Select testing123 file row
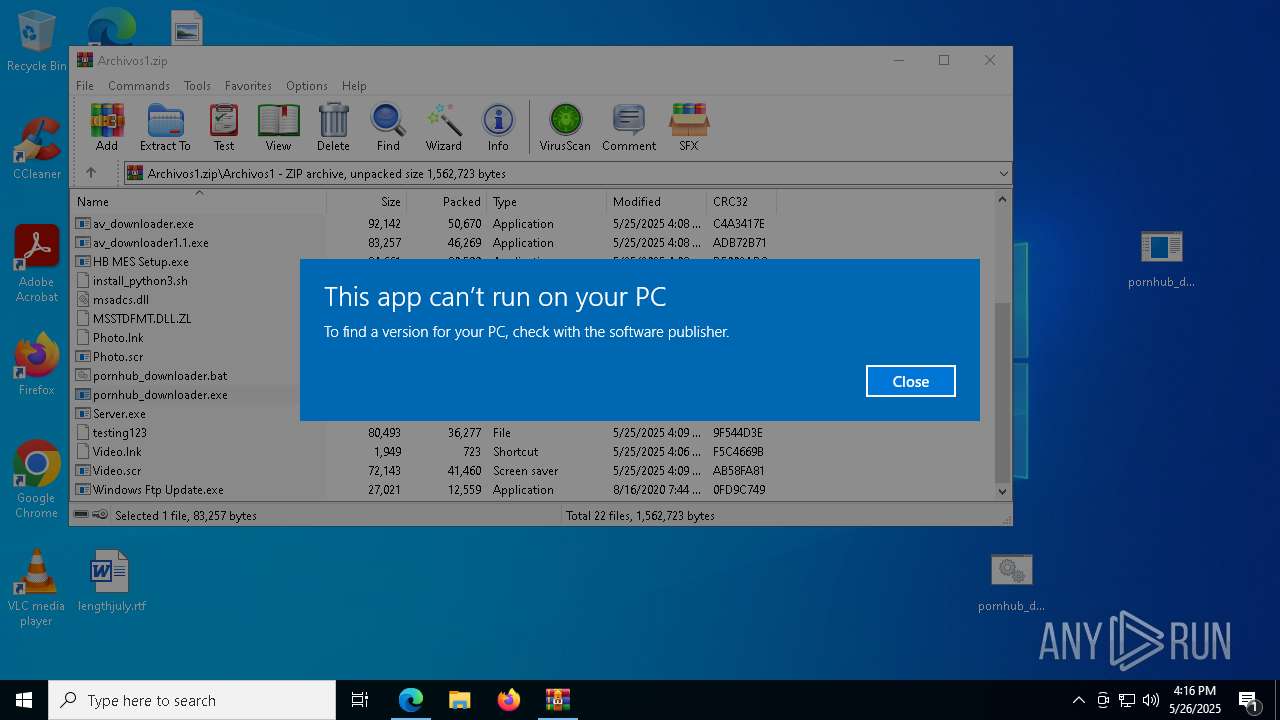 [119, 433]
